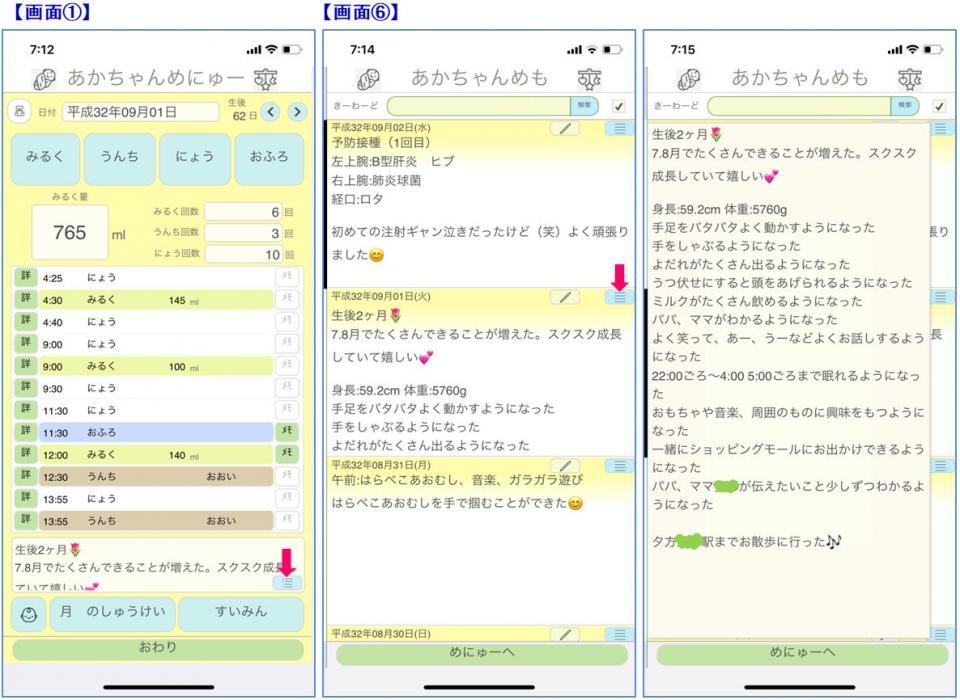
Task: Tap the うんち record button
Action: coord(119,159)
